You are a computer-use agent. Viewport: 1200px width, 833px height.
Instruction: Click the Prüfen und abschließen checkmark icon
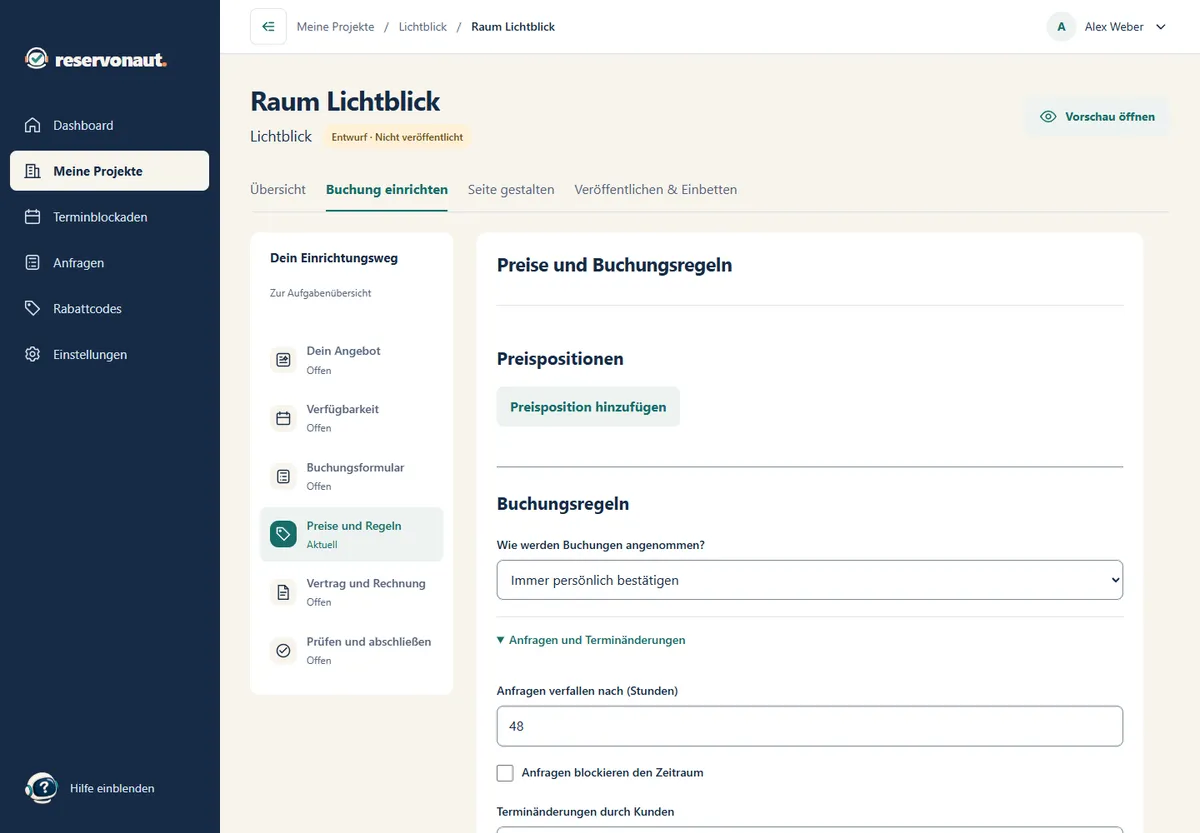coord(283,650)
